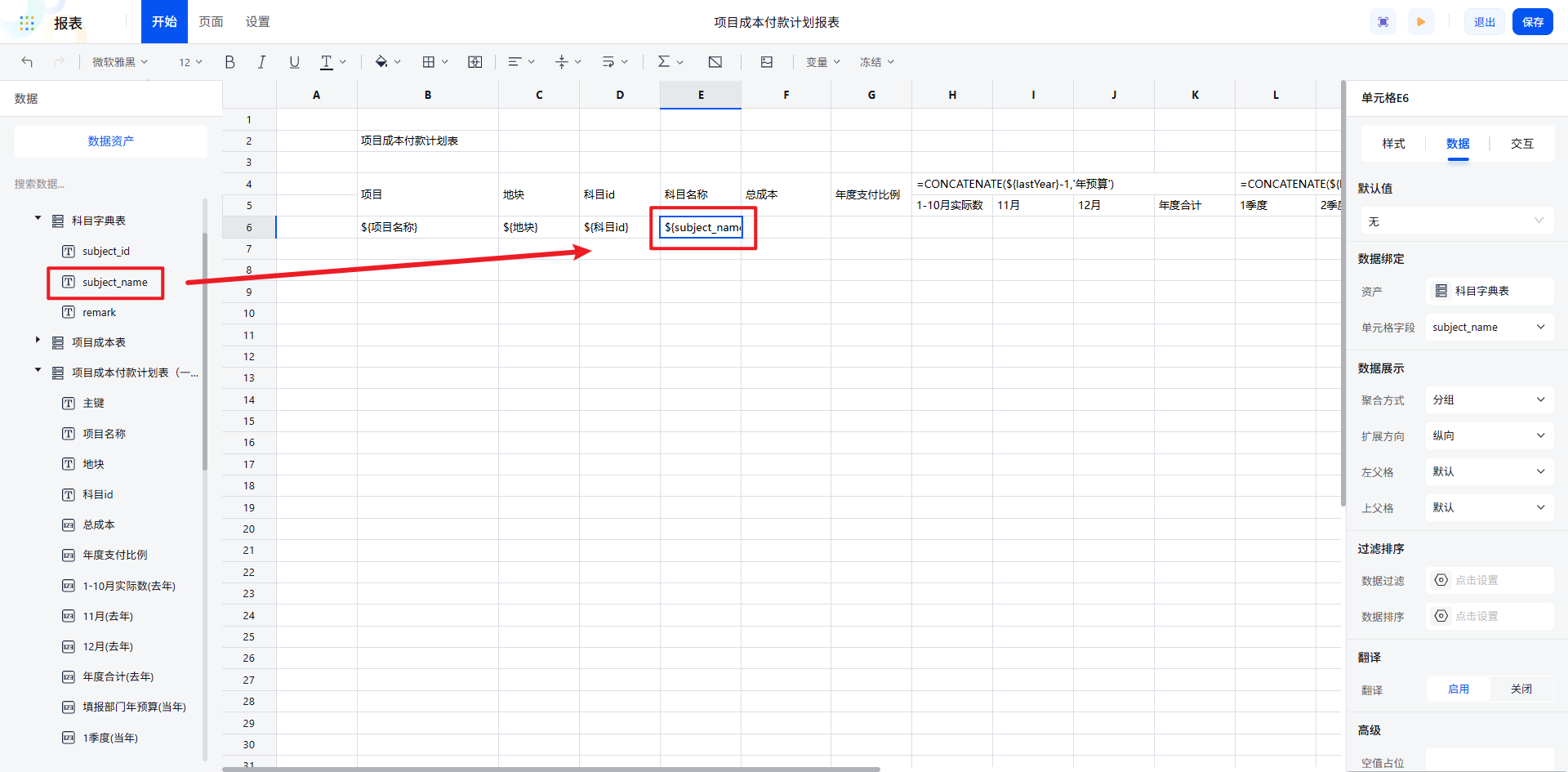Open the 上父格 dropdown
The height and width of the screenshot is (772, 1568).
1490,507
